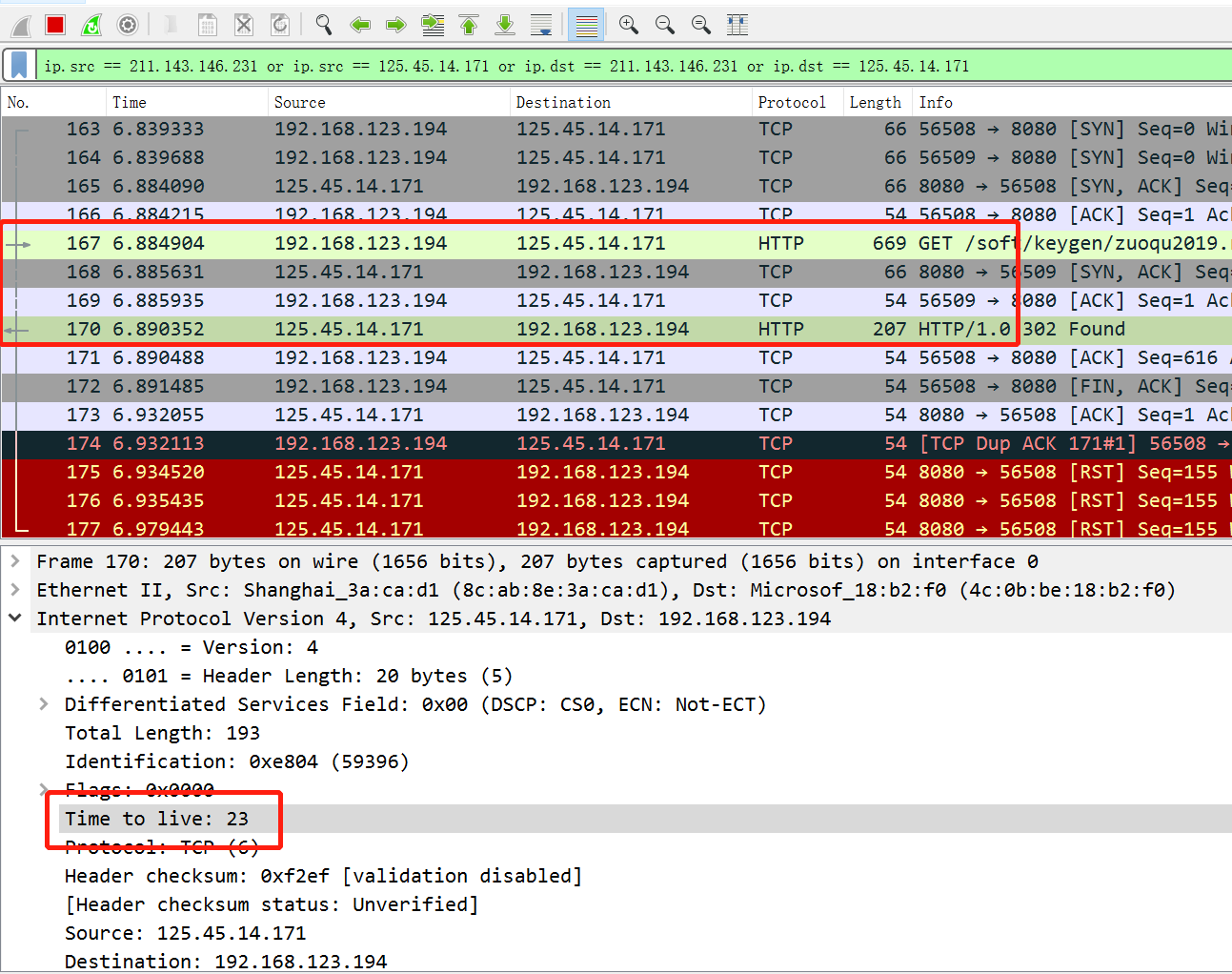Sort by the Source column header

click(x=389, y=102)
